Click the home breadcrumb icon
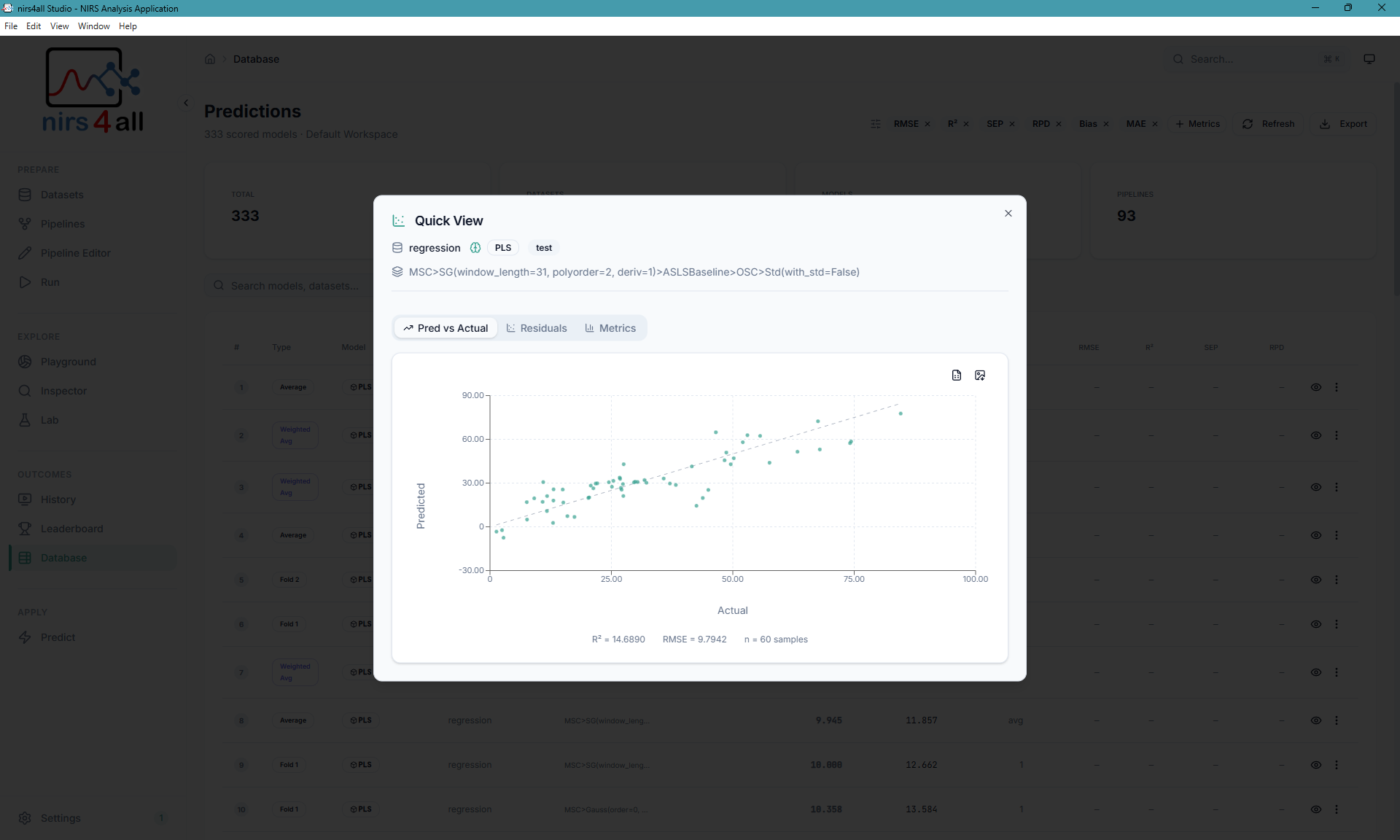 click(210, 58)
